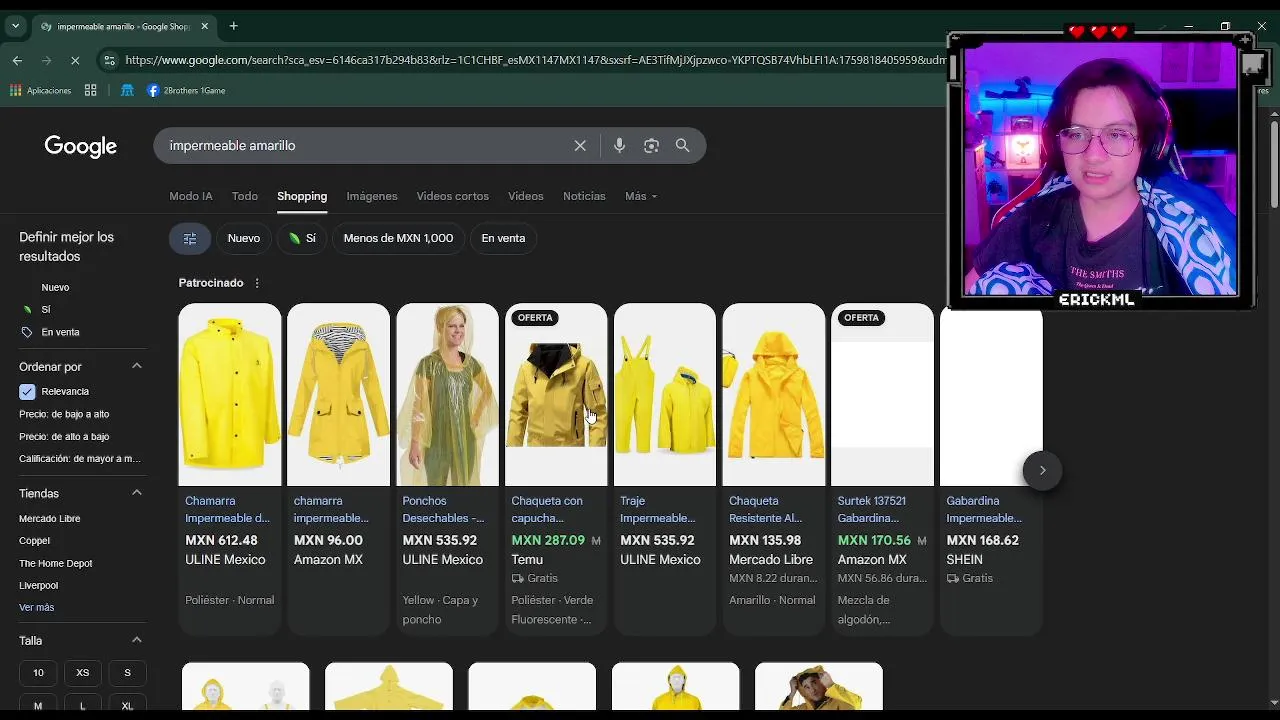Image resolution: width=1280 pixels, height=720 pixels.
Task: Click the En venta tag icon in sidebar
Action: pyautogui.click(x=27, y=332)
